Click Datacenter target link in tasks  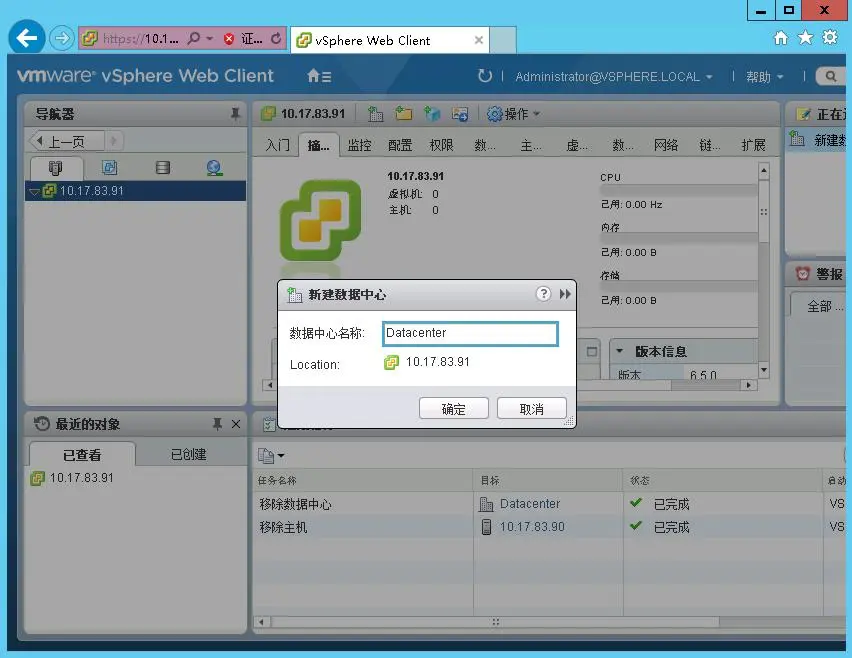coord(530,504)
